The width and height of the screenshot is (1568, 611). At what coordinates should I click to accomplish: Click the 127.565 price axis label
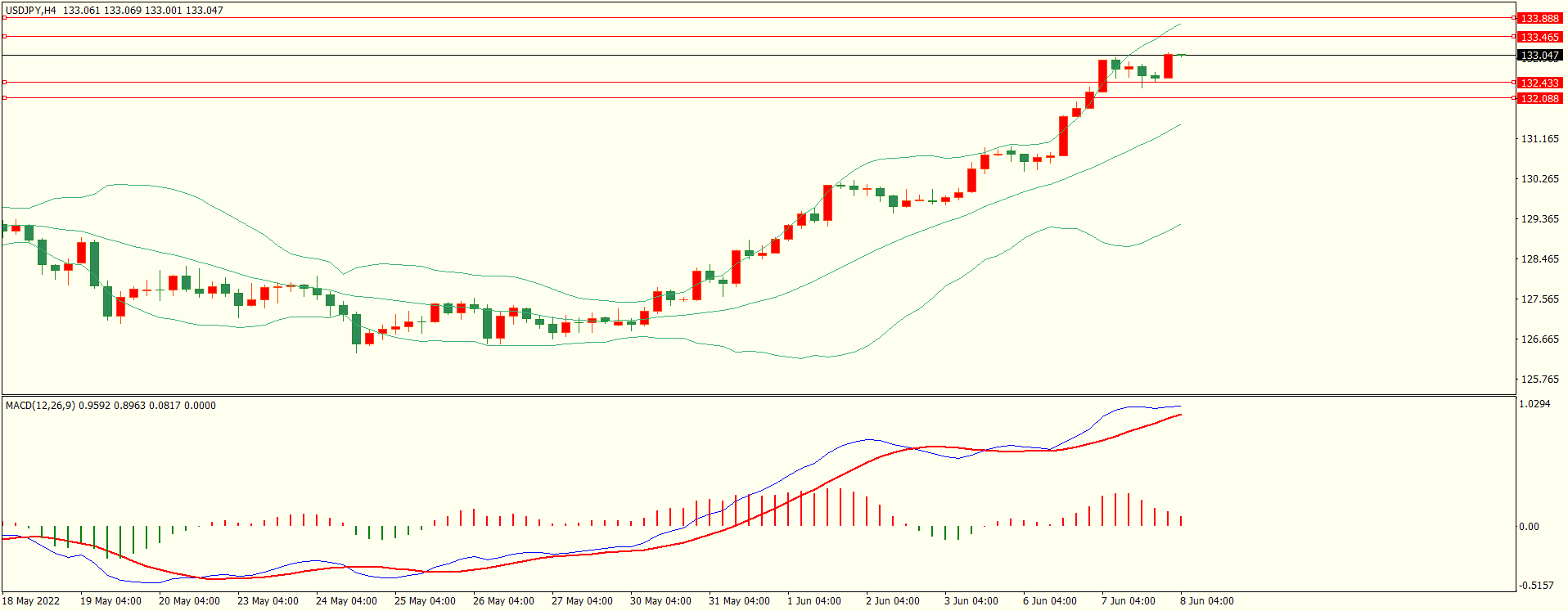pyautogui.click(x=1539, y=299)
